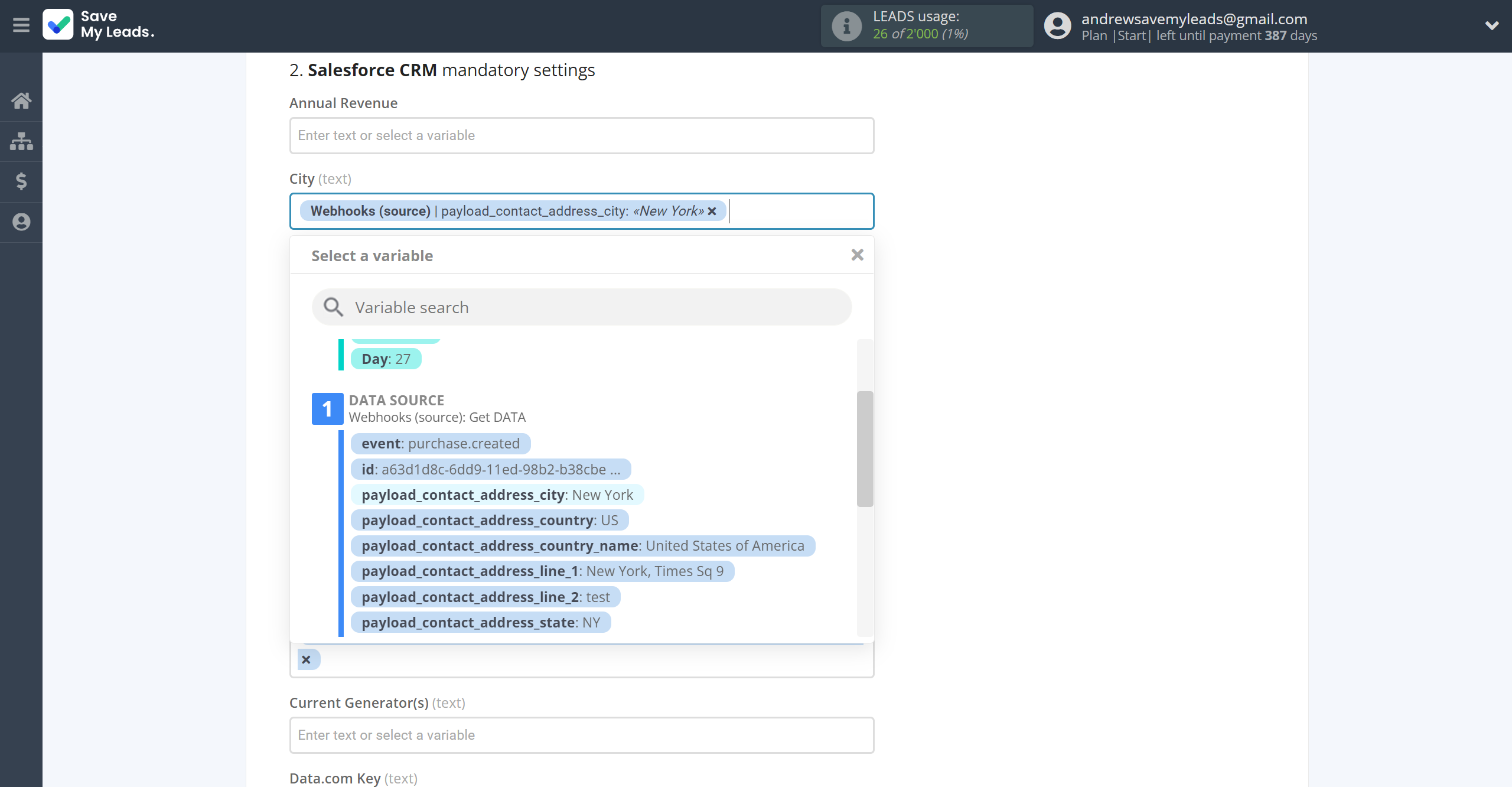This screenshot has width=1512, height=787.
Task: Remove the city variable tag
Action: point(712,211)
